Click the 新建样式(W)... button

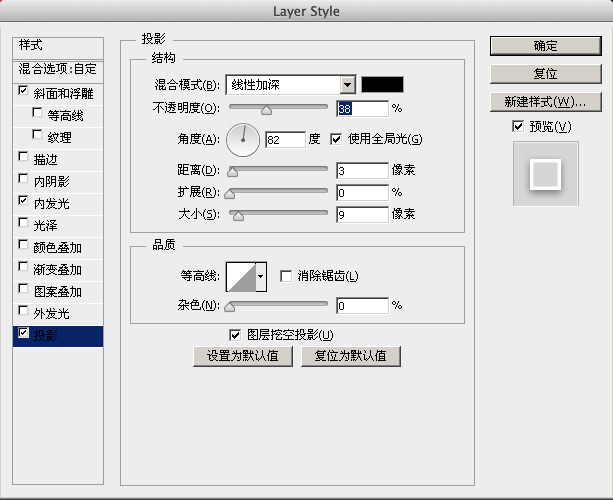(x=545, y=102)
